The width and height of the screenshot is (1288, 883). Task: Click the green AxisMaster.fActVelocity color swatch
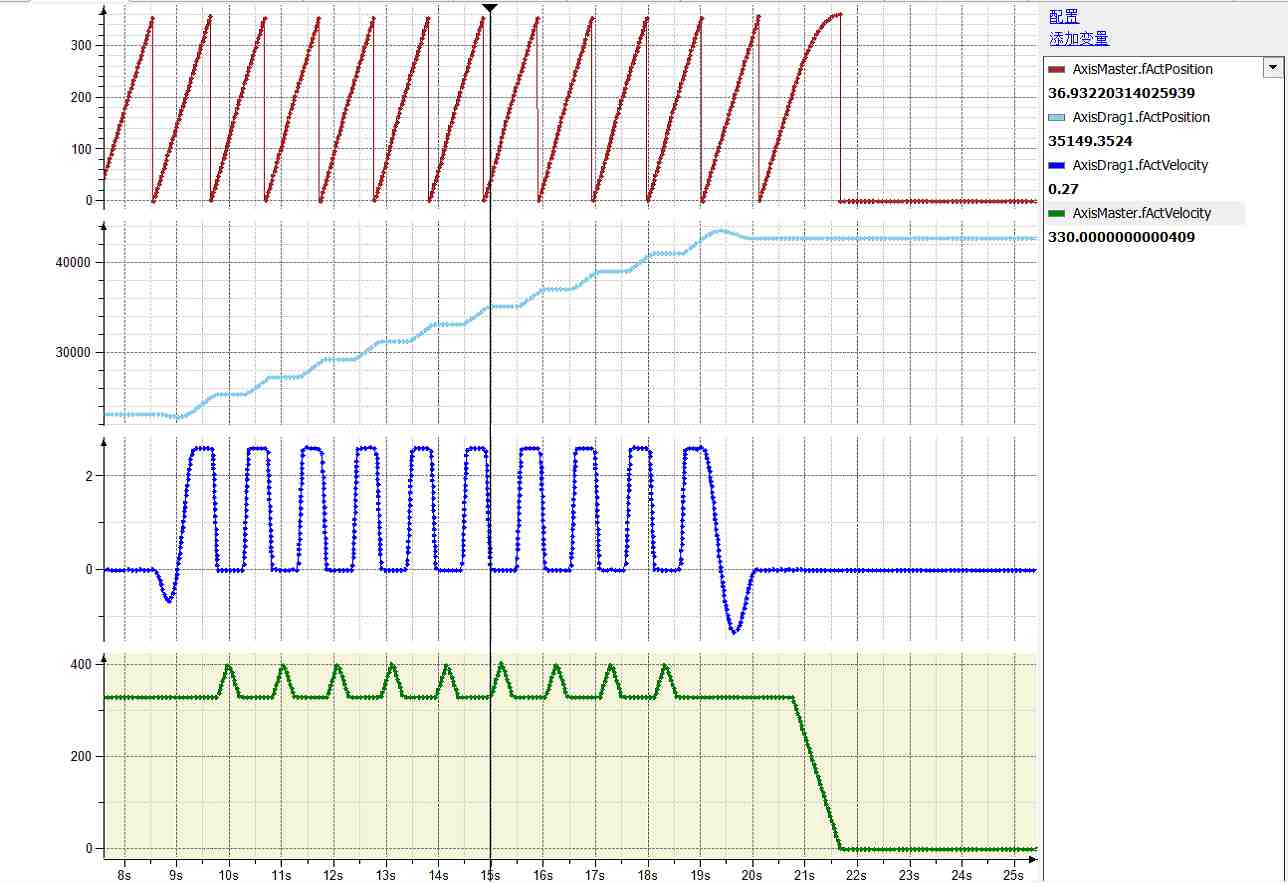click(1057, 214)
